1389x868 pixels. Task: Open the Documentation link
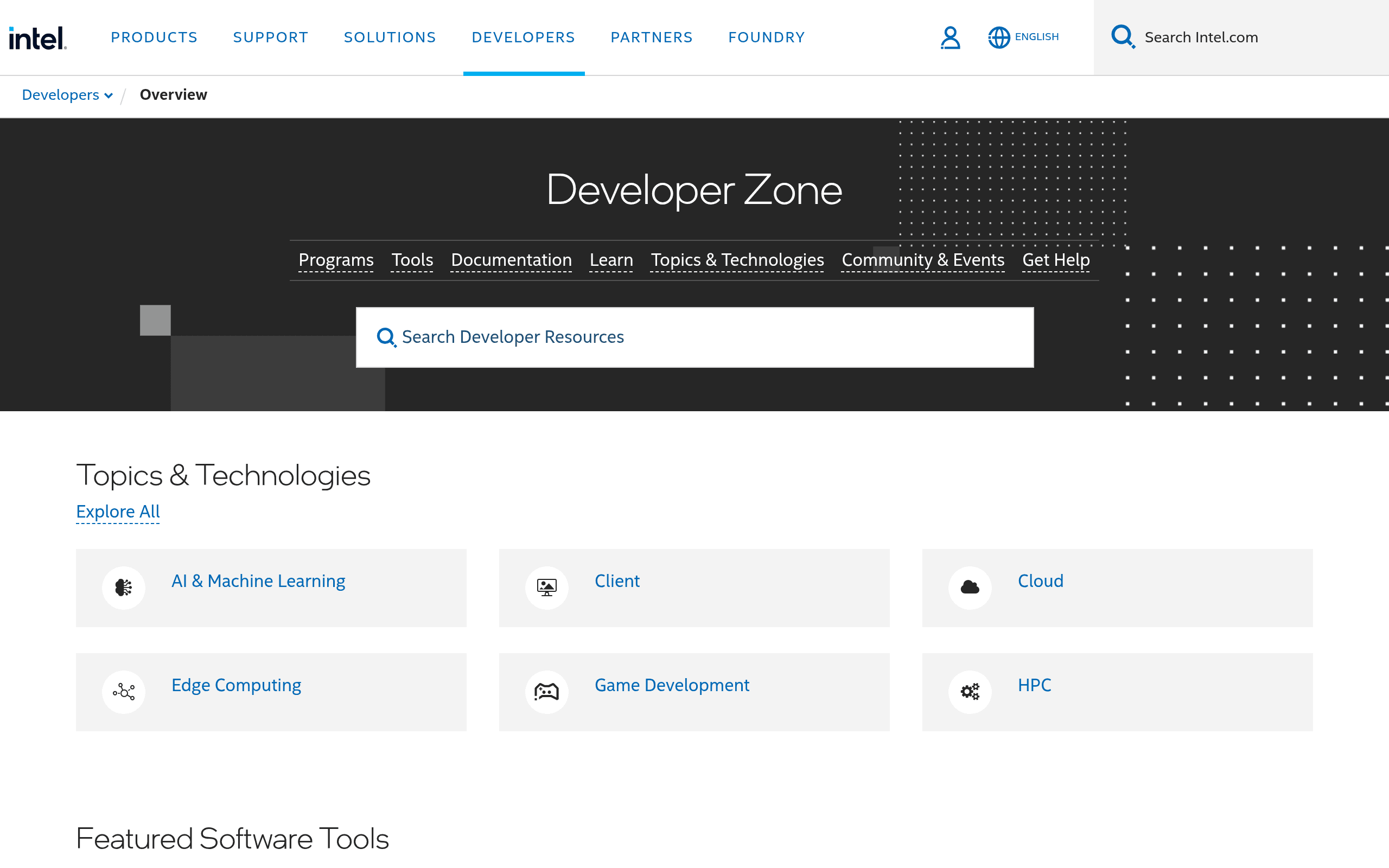pyautogui.click(x=512, y=260)
